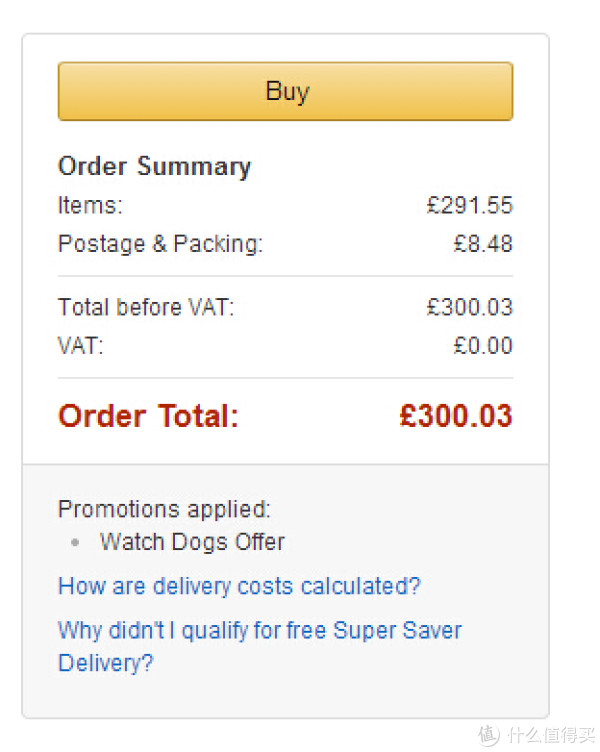The height and width of the screenshot is (752, 600).
Task: Click the Chinese watermark text
Action: coord(551,735)
